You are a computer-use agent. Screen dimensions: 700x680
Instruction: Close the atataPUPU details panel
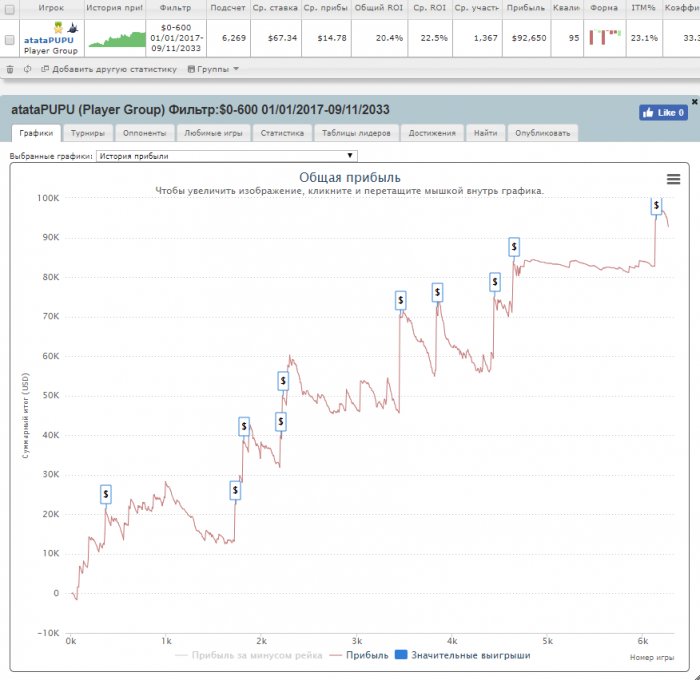[695, 101]
